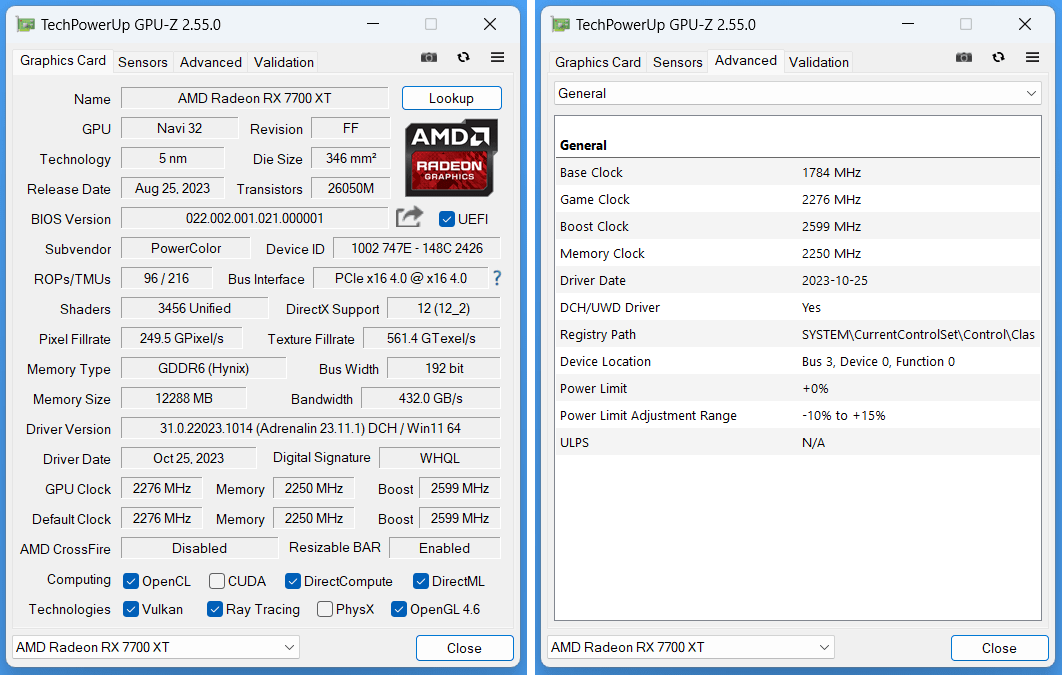Select the ULPS row
The height and width of the screenshot is (675, 1062).
pyautogui.click(x=797, y=443)
